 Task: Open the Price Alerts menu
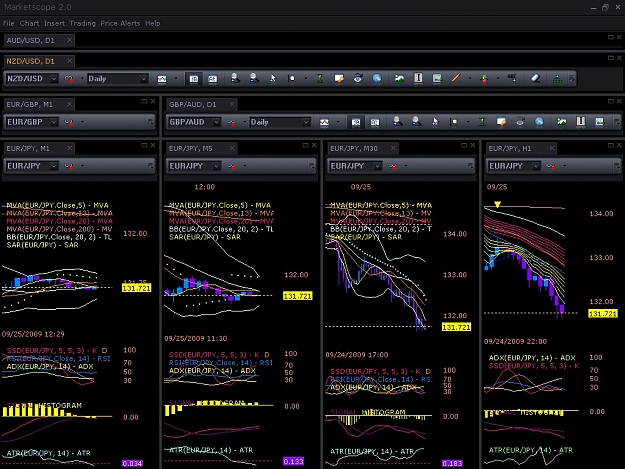120,24
